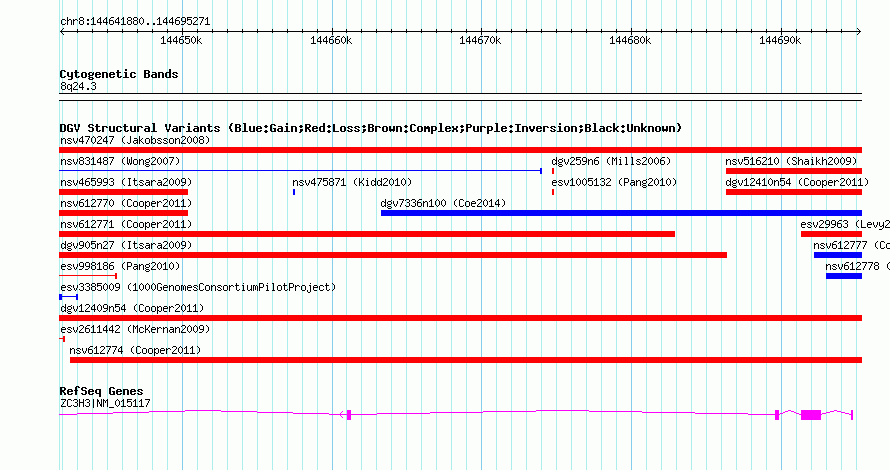
Task: Click the nsv470247 (Jakobsson2008) label
Action: click(135, 140)
